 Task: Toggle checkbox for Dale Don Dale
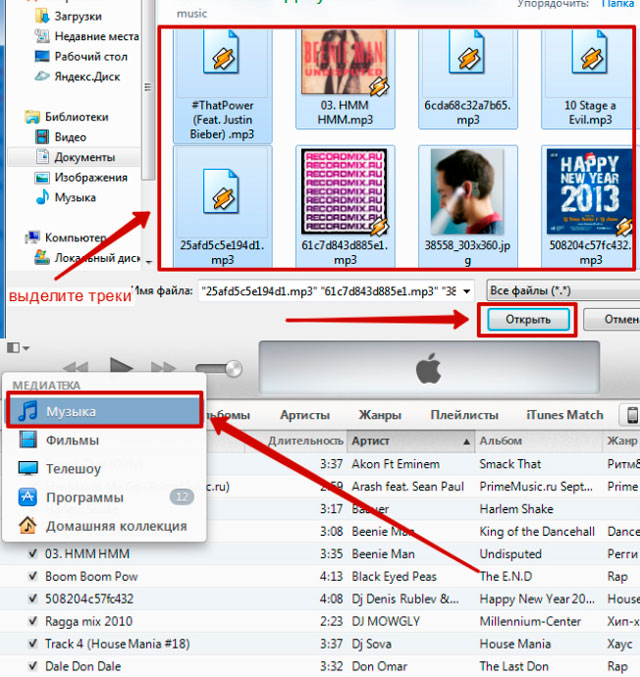(x=33, y=666)
